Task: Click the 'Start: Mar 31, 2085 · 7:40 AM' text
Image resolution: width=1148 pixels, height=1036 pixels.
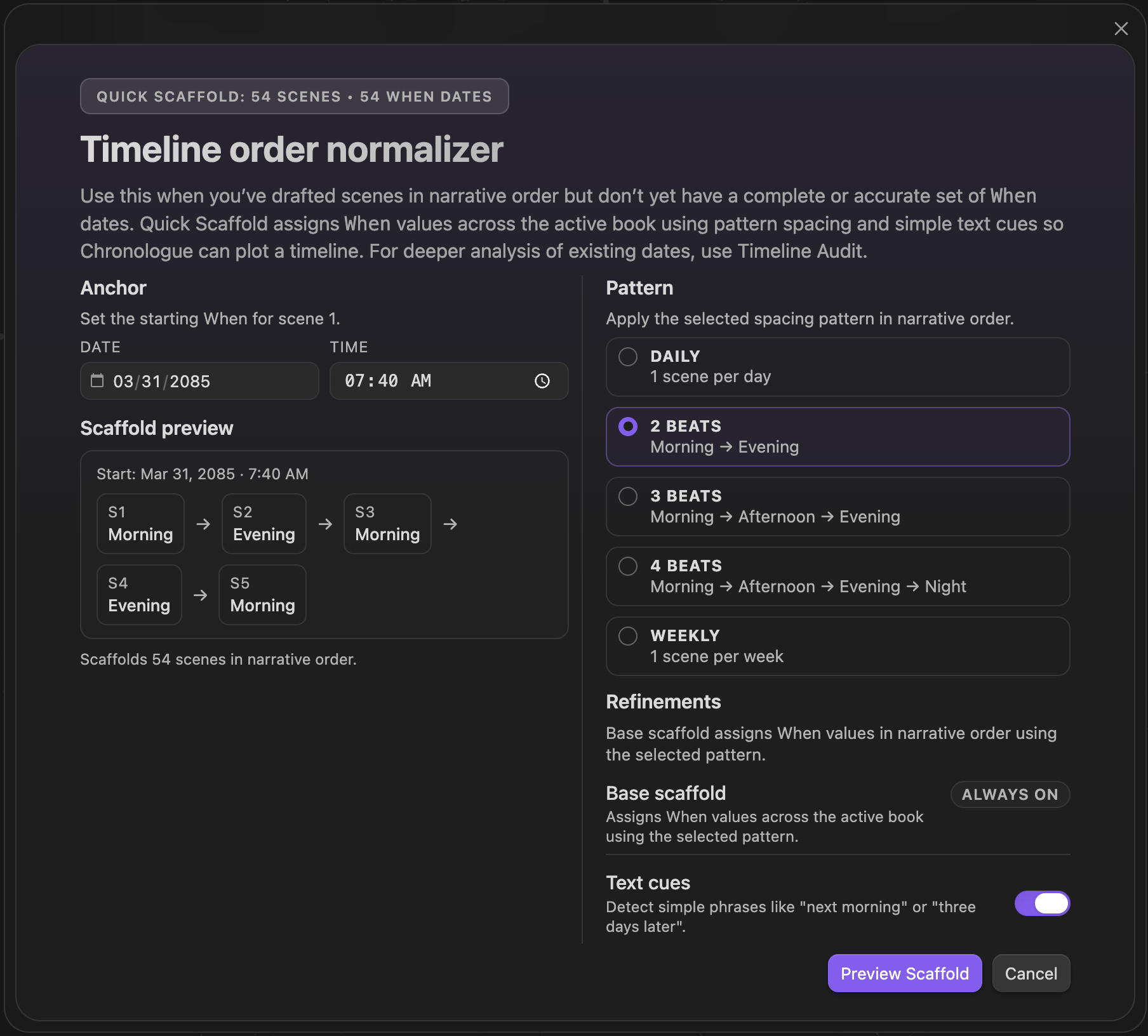Action: click(x=203, y=474)
